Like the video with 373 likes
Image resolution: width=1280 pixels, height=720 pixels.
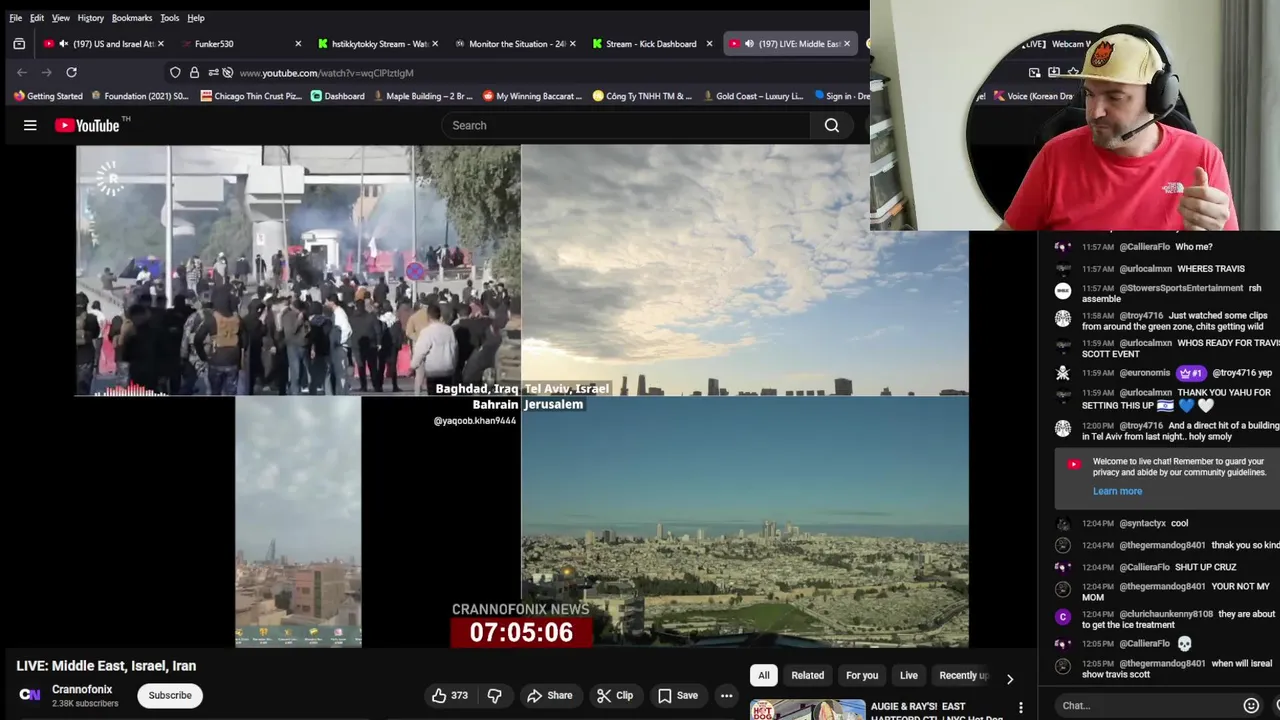coord(450,695)
